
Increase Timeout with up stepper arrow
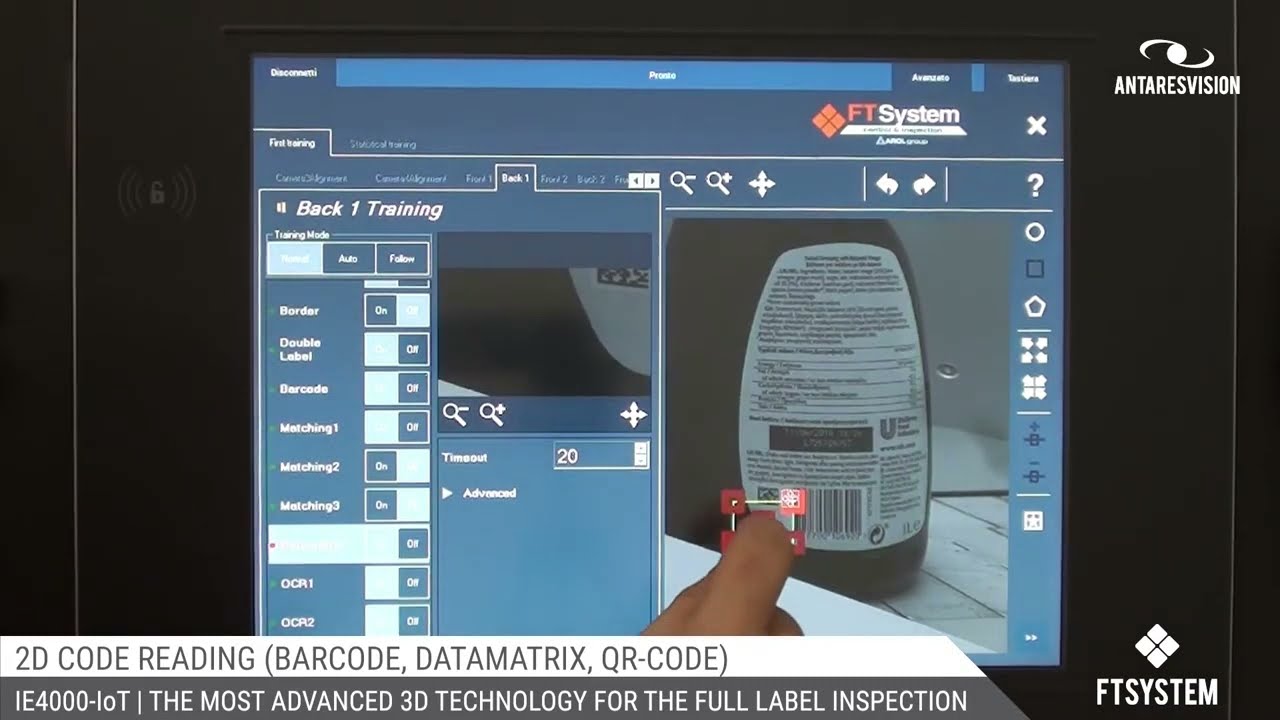[641, 449]
